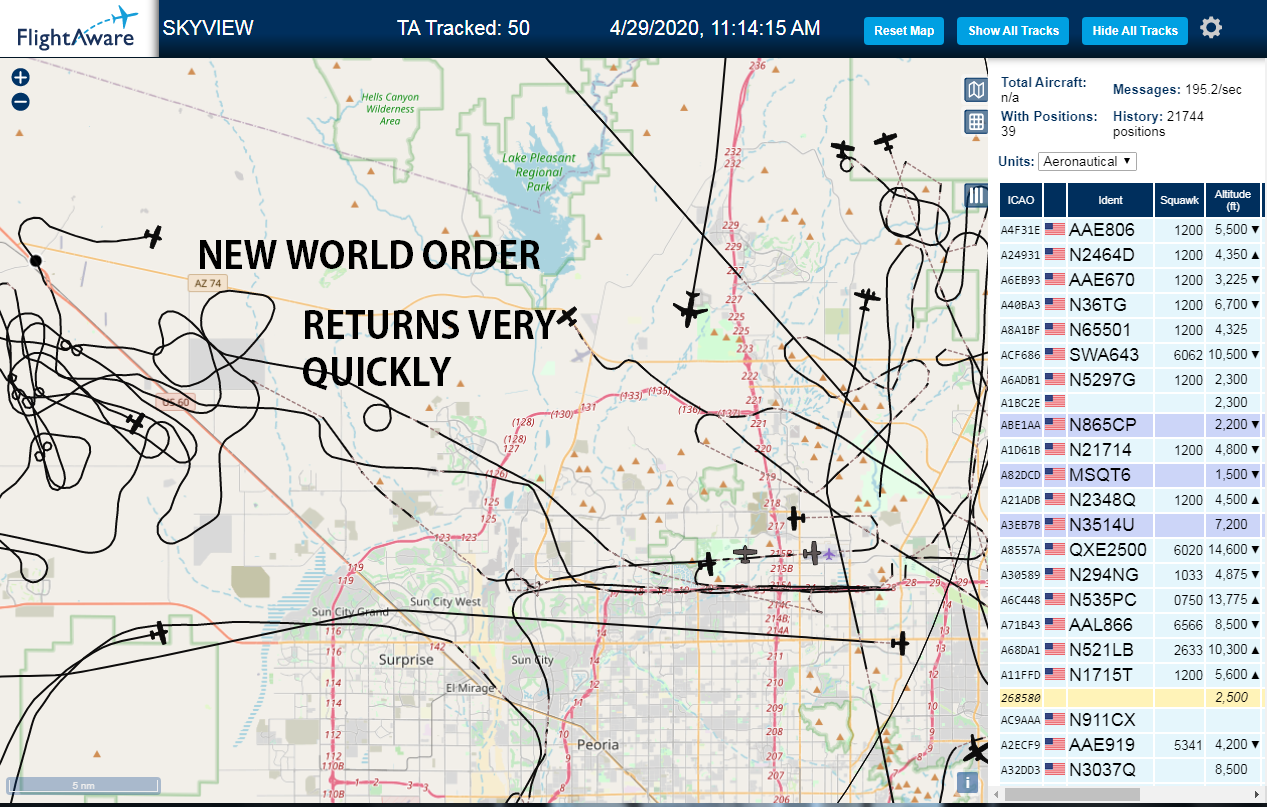The image size is (1267, 807).
Task: Select the N36TG aircraft row
Action: (x=1133, y=304)
